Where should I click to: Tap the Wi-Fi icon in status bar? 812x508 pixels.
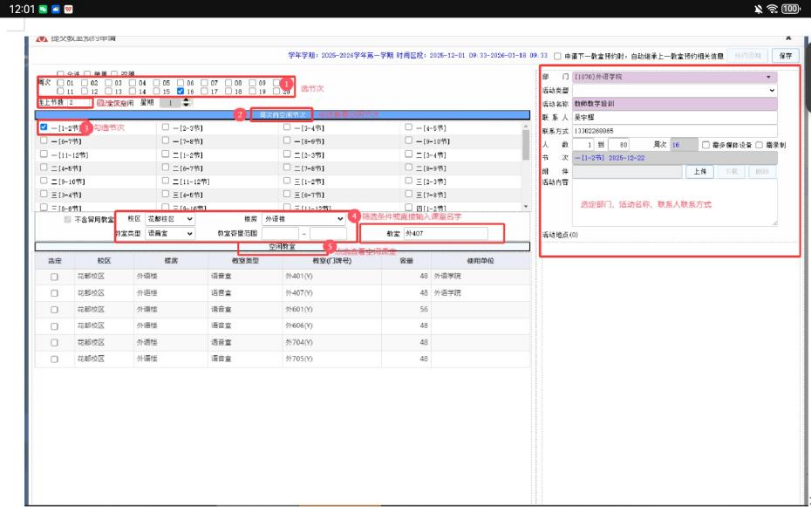click(x=772, y=9)
